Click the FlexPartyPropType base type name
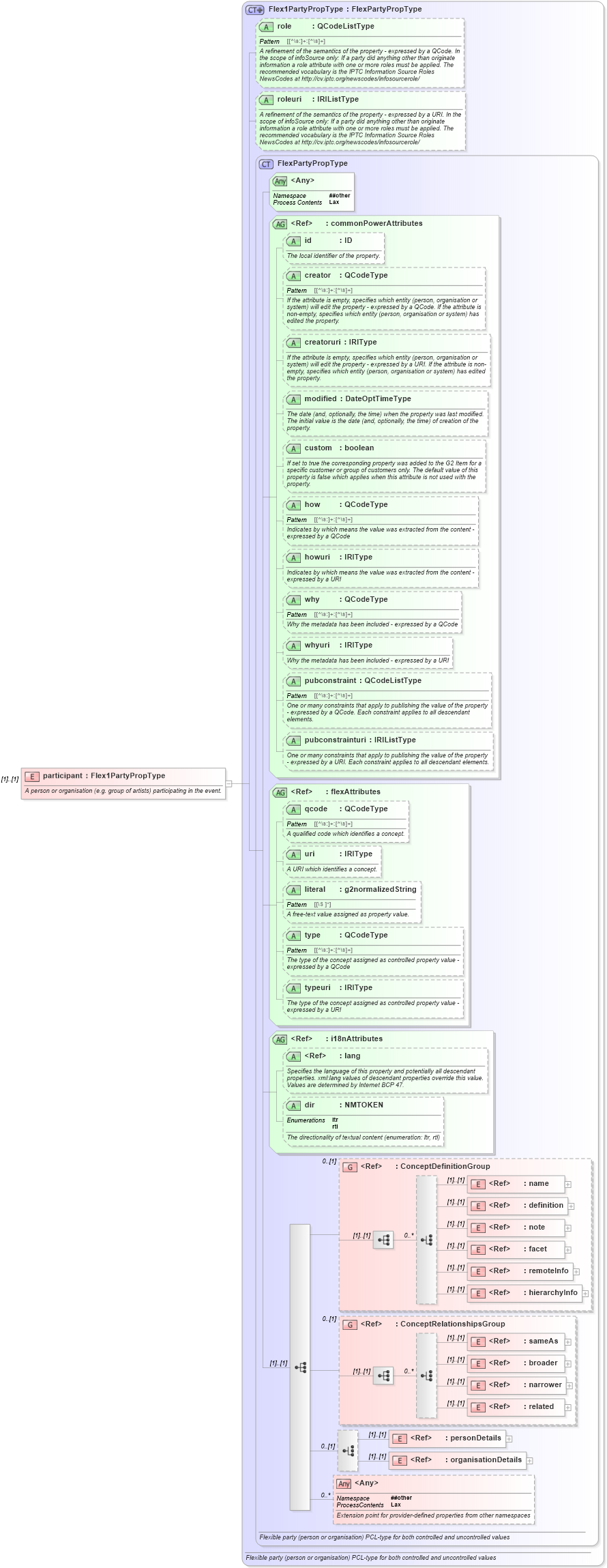 [x=387, y=10]
